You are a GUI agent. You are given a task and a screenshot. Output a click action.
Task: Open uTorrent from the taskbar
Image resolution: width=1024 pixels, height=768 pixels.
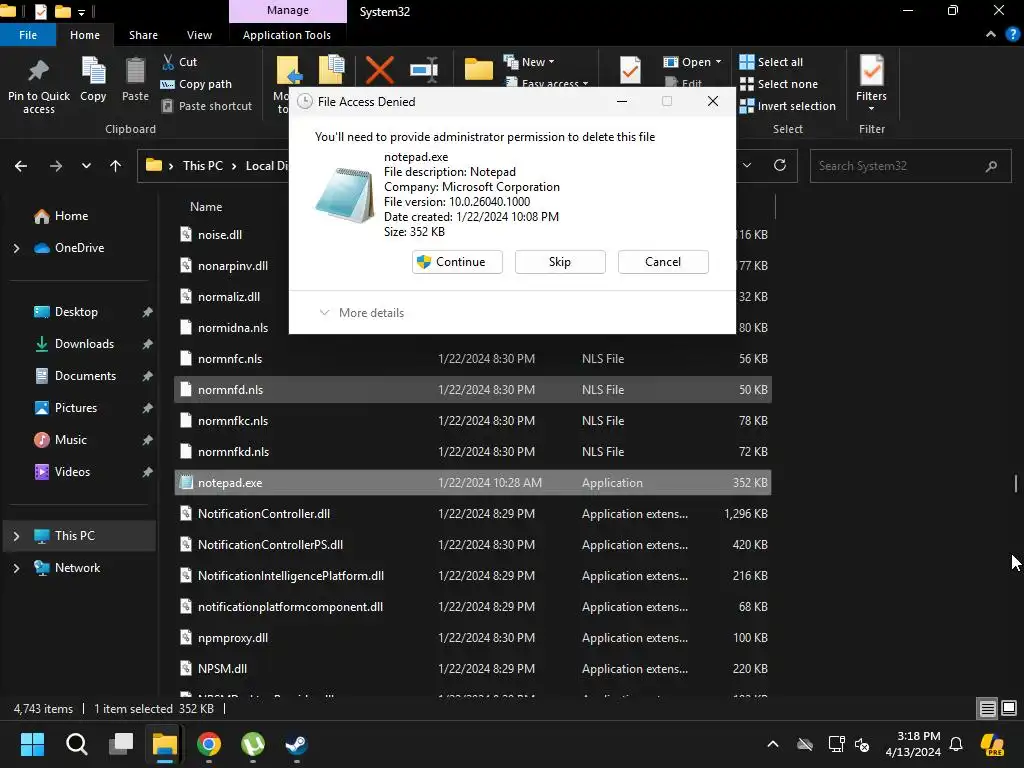[253, 744]
